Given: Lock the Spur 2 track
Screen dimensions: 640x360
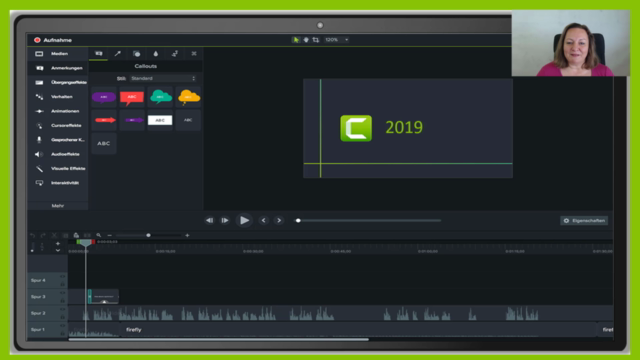Looking at the screenshot, I should 62,317.
